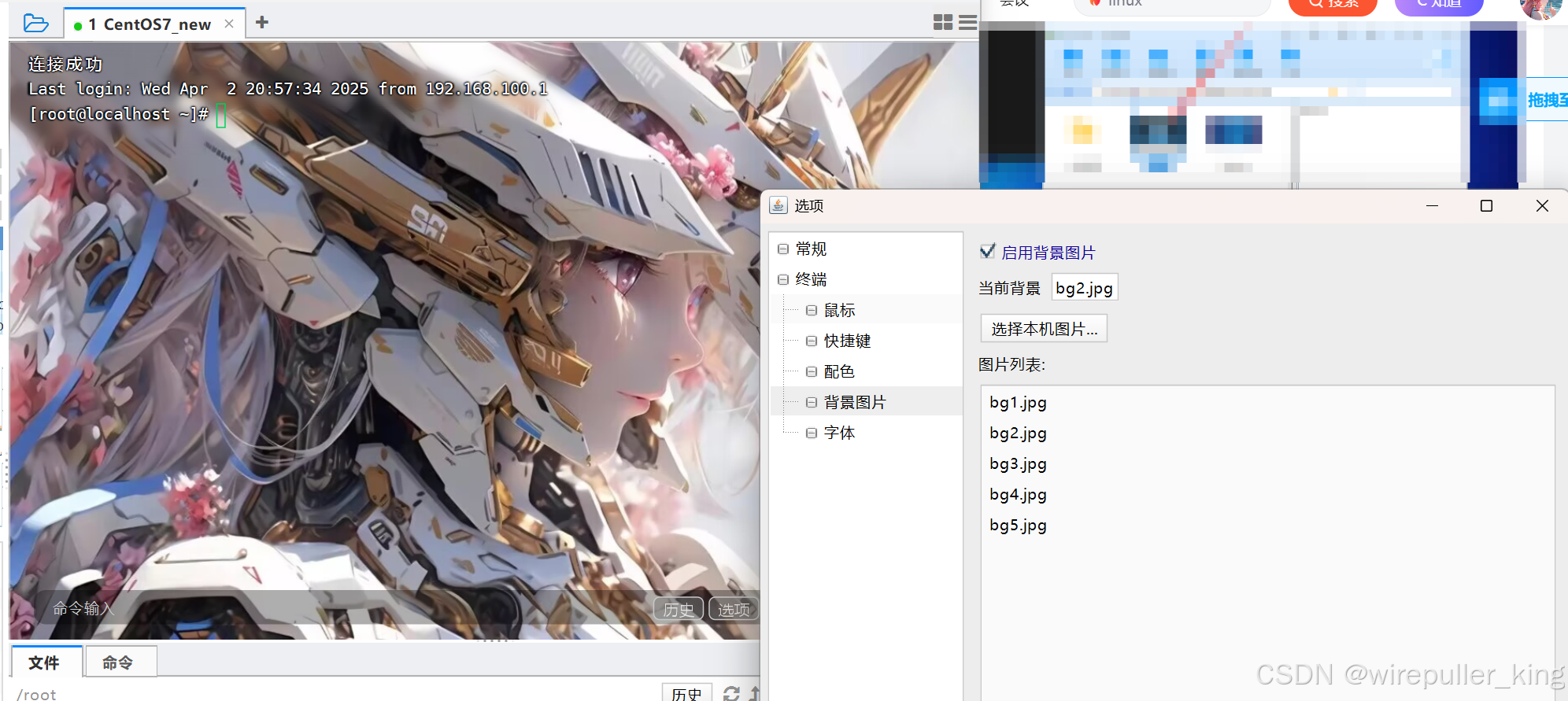1568x701 pixels.
Task: Add a new session tab with plus icon
Action: [262, 23]
